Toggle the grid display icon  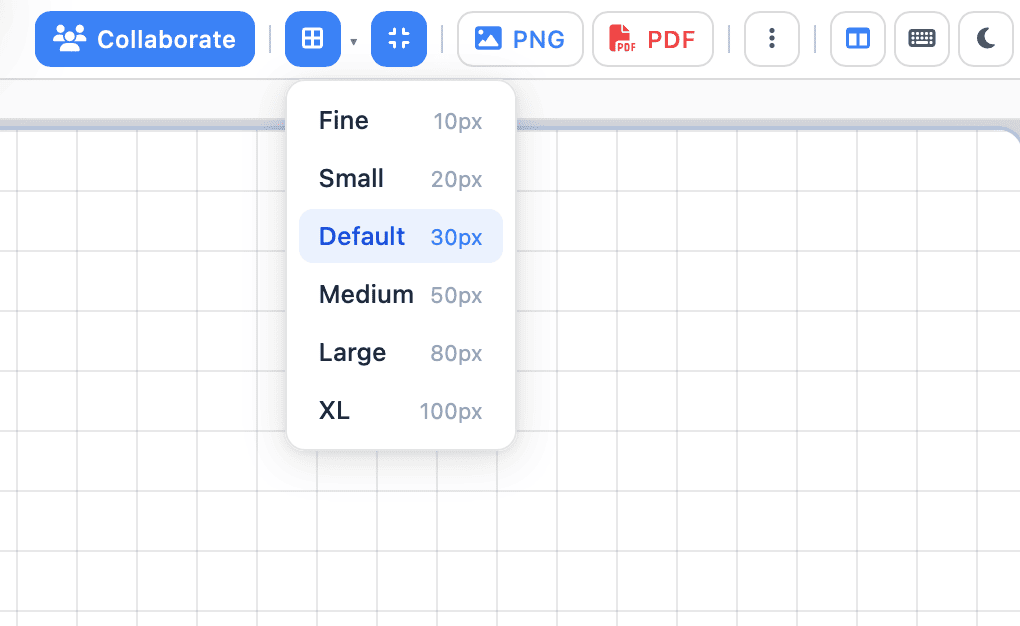(313, 39)
